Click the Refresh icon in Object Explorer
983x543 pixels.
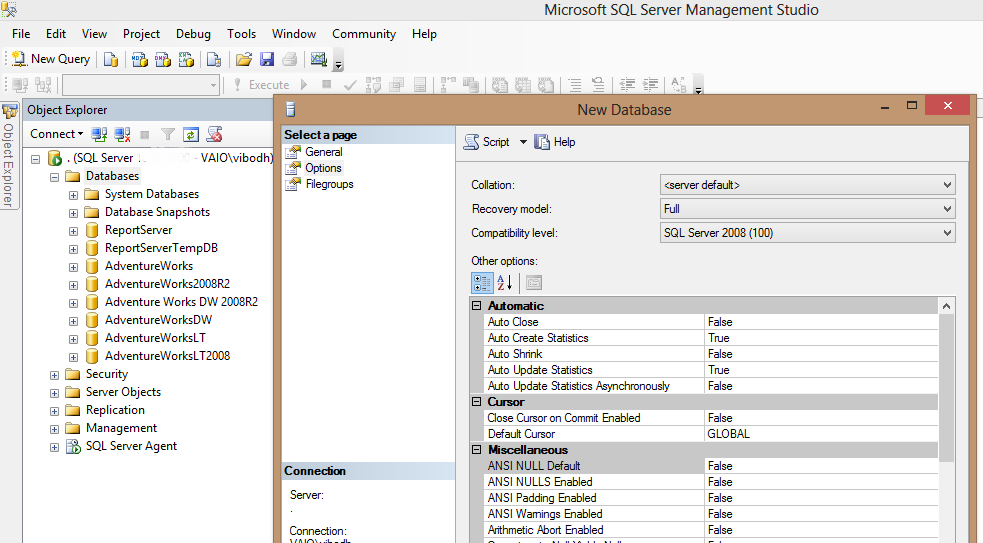point(191,134)
